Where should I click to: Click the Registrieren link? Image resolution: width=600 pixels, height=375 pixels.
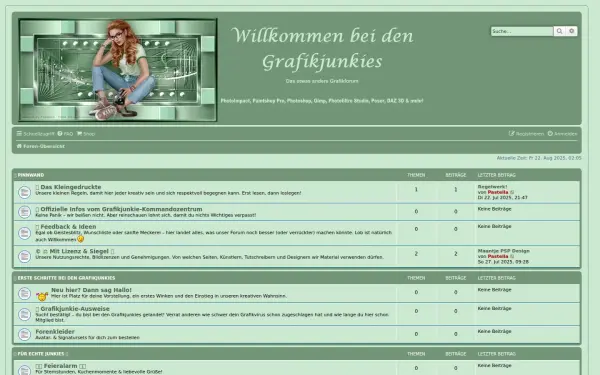526,134
